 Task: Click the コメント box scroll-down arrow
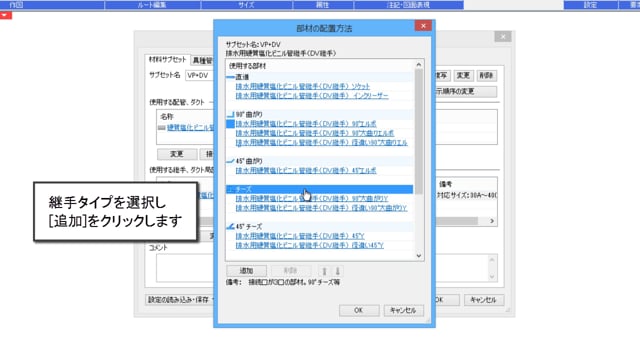coord(492,277)
